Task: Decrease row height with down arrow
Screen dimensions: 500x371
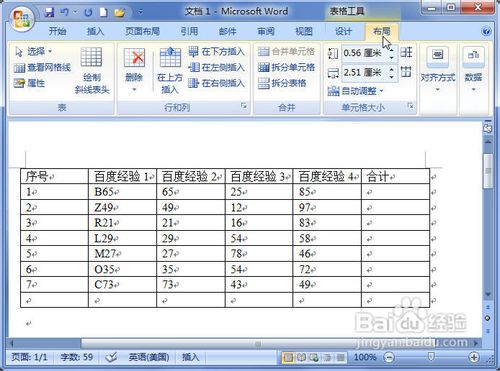Action: tap(392, 57)
